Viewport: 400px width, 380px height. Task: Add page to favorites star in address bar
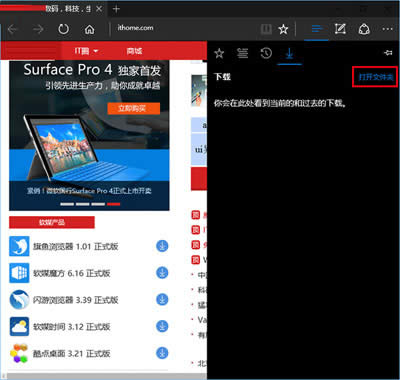[x=283, y=29]
